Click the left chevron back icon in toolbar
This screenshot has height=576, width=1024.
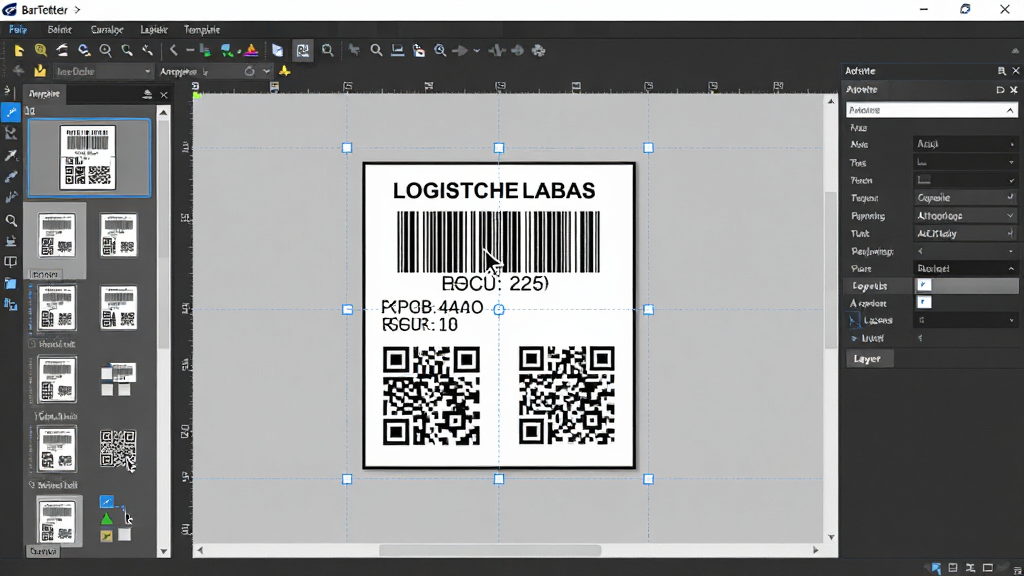(x=173, y=50)
